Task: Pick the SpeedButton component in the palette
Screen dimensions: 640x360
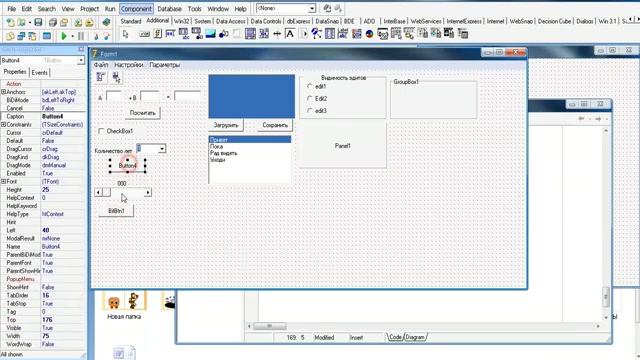Action: click(x=158, y=34)
